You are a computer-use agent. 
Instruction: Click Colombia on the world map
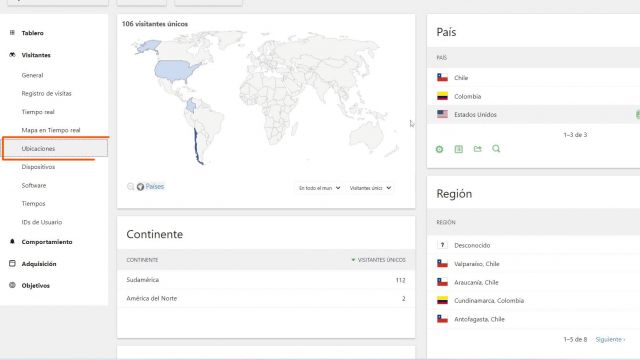click(x=191, y=105)
